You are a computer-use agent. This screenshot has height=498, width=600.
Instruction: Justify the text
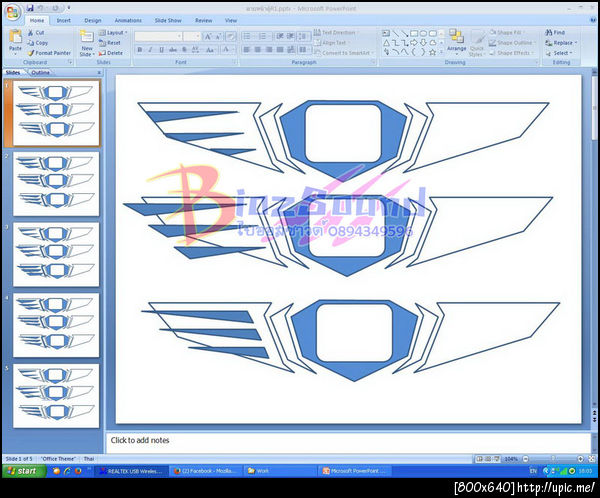pos(280,50)
